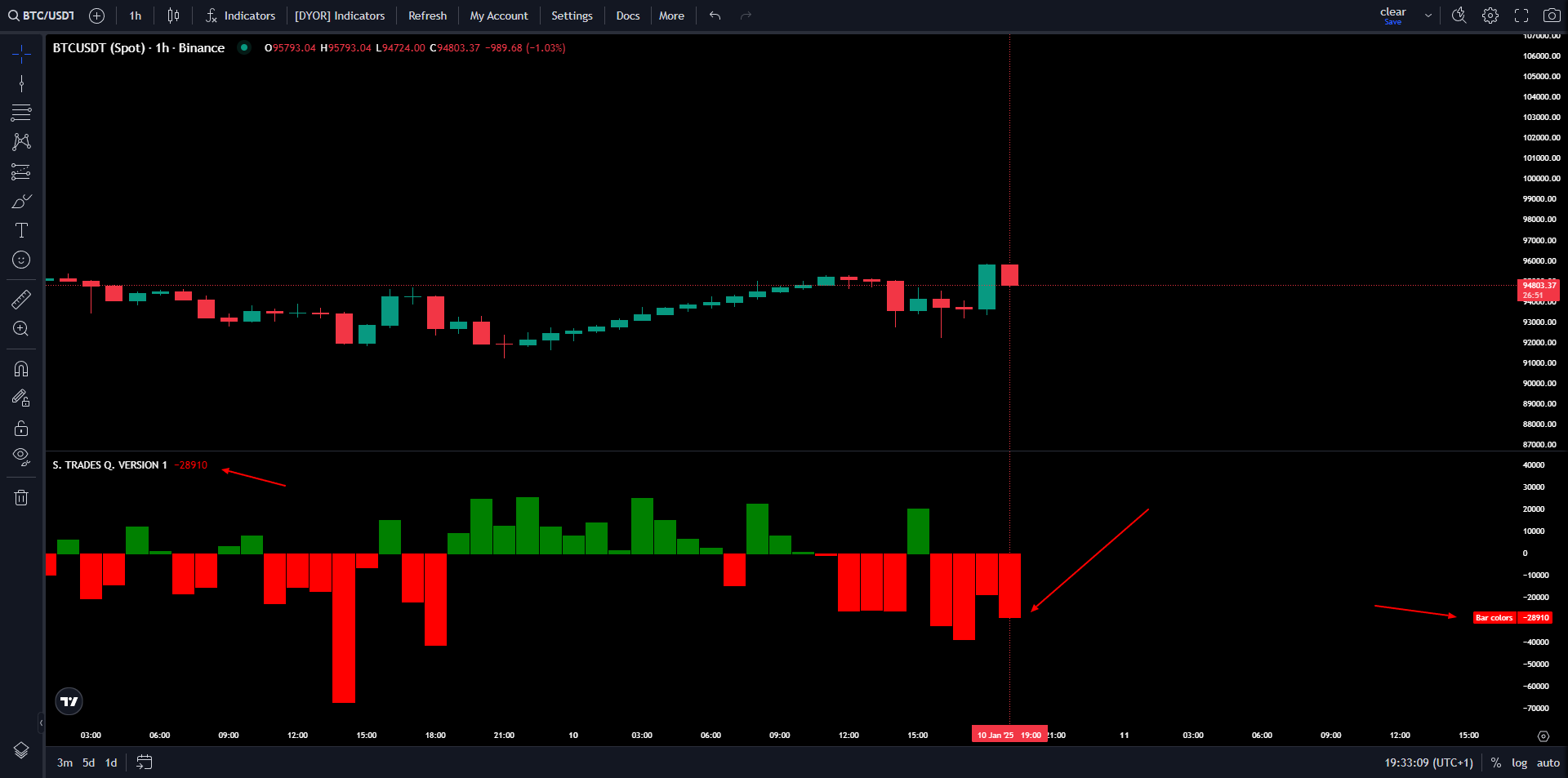The height and width of the screenshot is (778, 1568).
Task: Open the More menu
Action: click(x=671, y=16)
